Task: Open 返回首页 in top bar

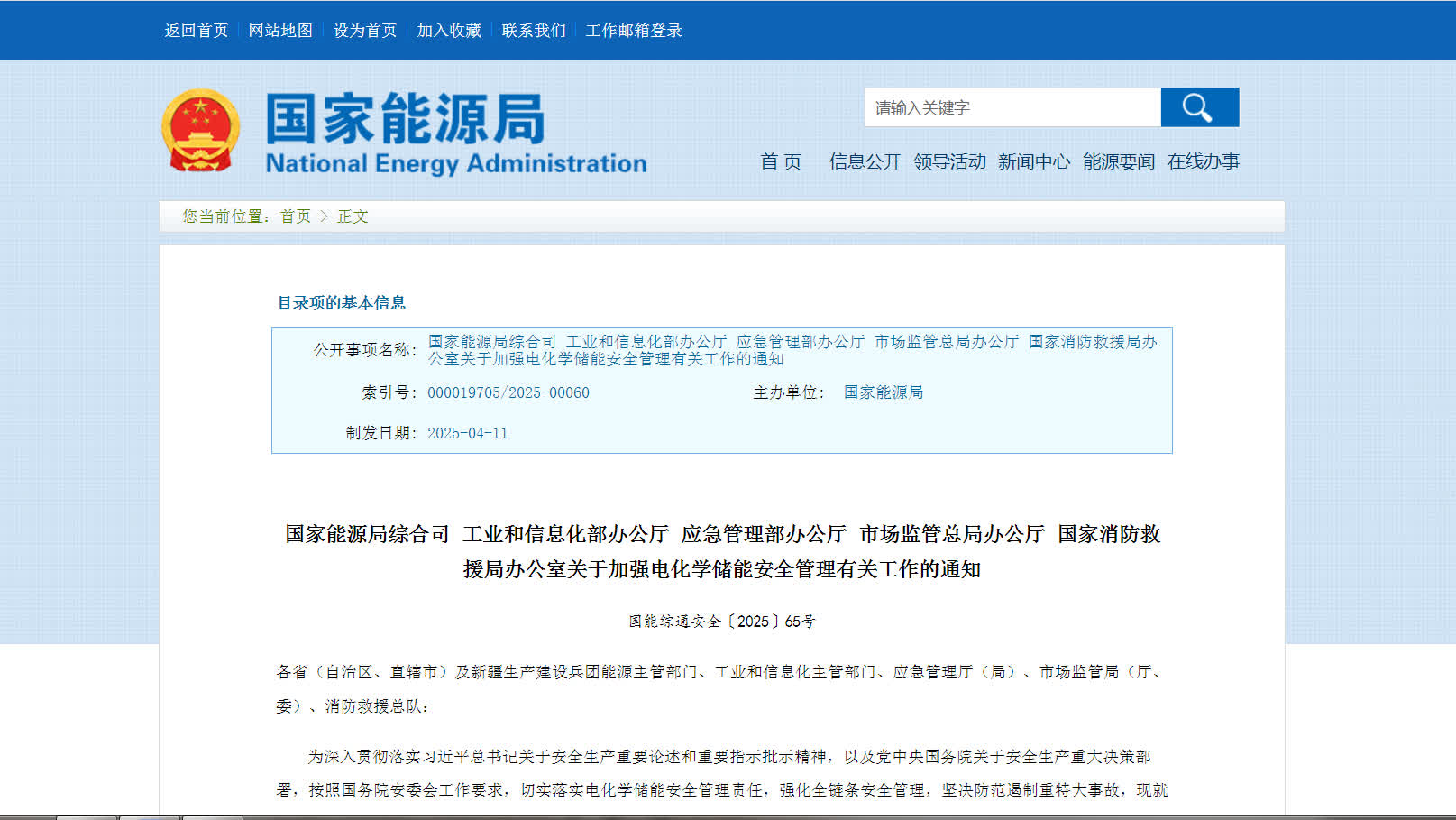Action: [196, 31]
